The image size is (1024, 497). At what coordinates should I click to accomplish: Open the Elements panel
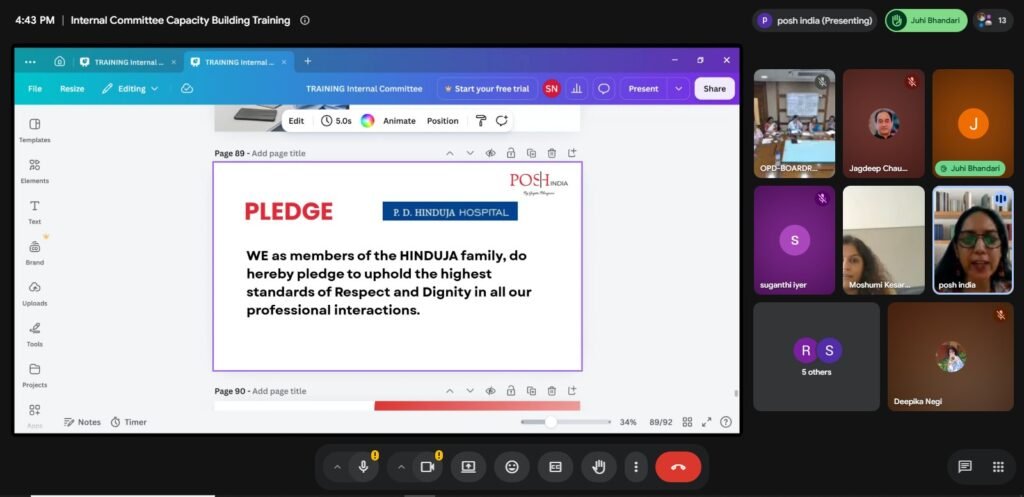pyautogui.click(x=35, y=171)
